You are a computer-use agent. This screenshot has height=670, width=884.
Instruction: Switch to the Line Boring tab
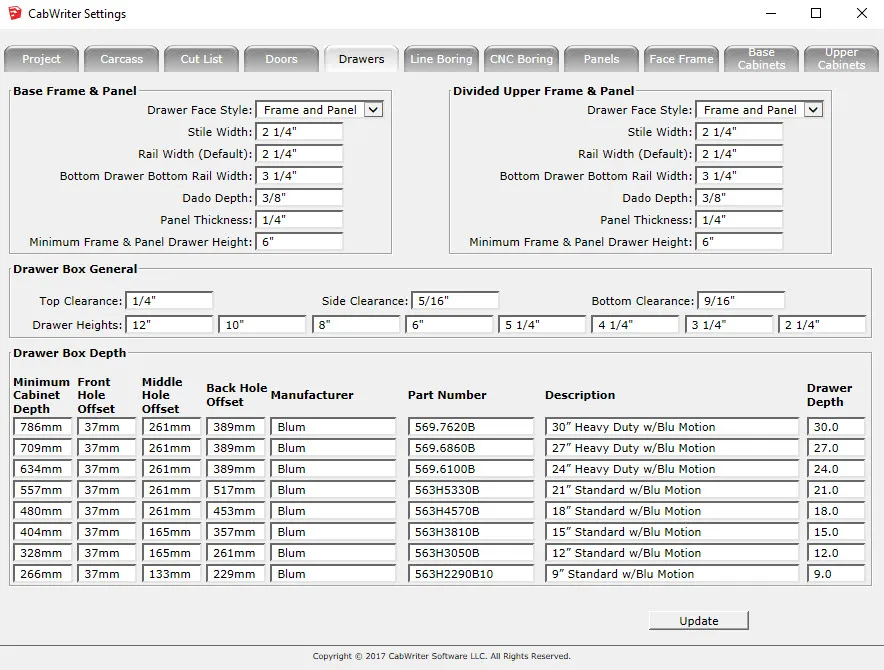(x=441, y=59)
